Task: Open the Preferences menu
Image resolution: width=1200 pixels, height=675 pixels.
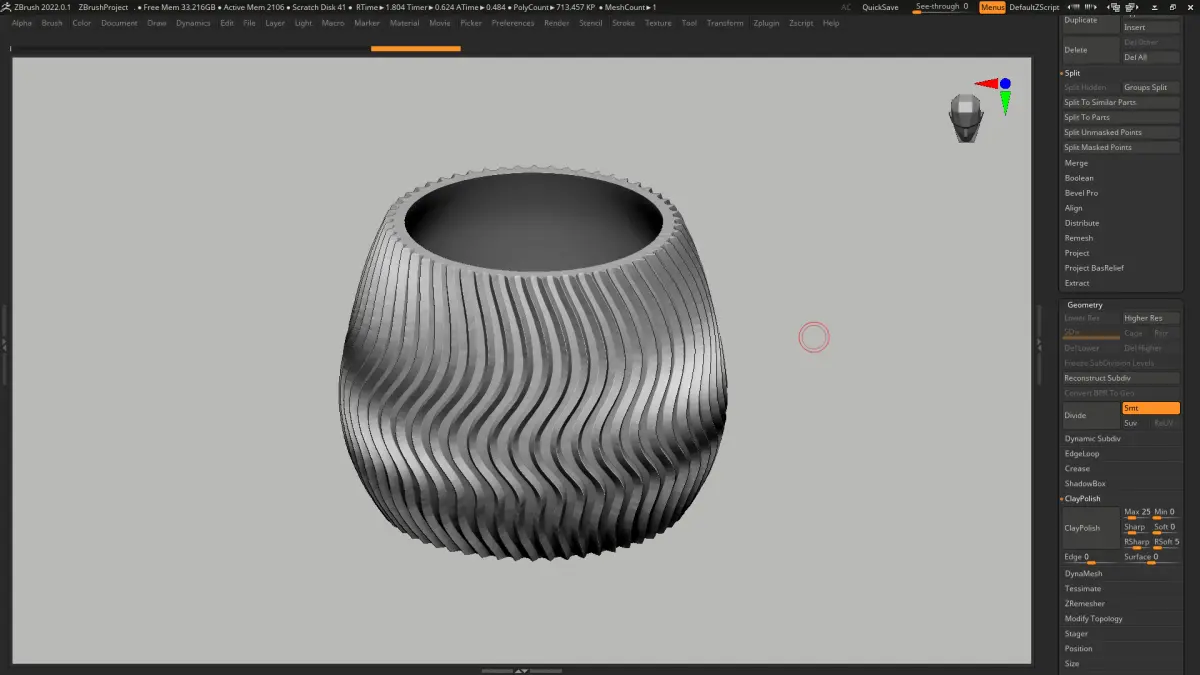Action: [513, 23]
